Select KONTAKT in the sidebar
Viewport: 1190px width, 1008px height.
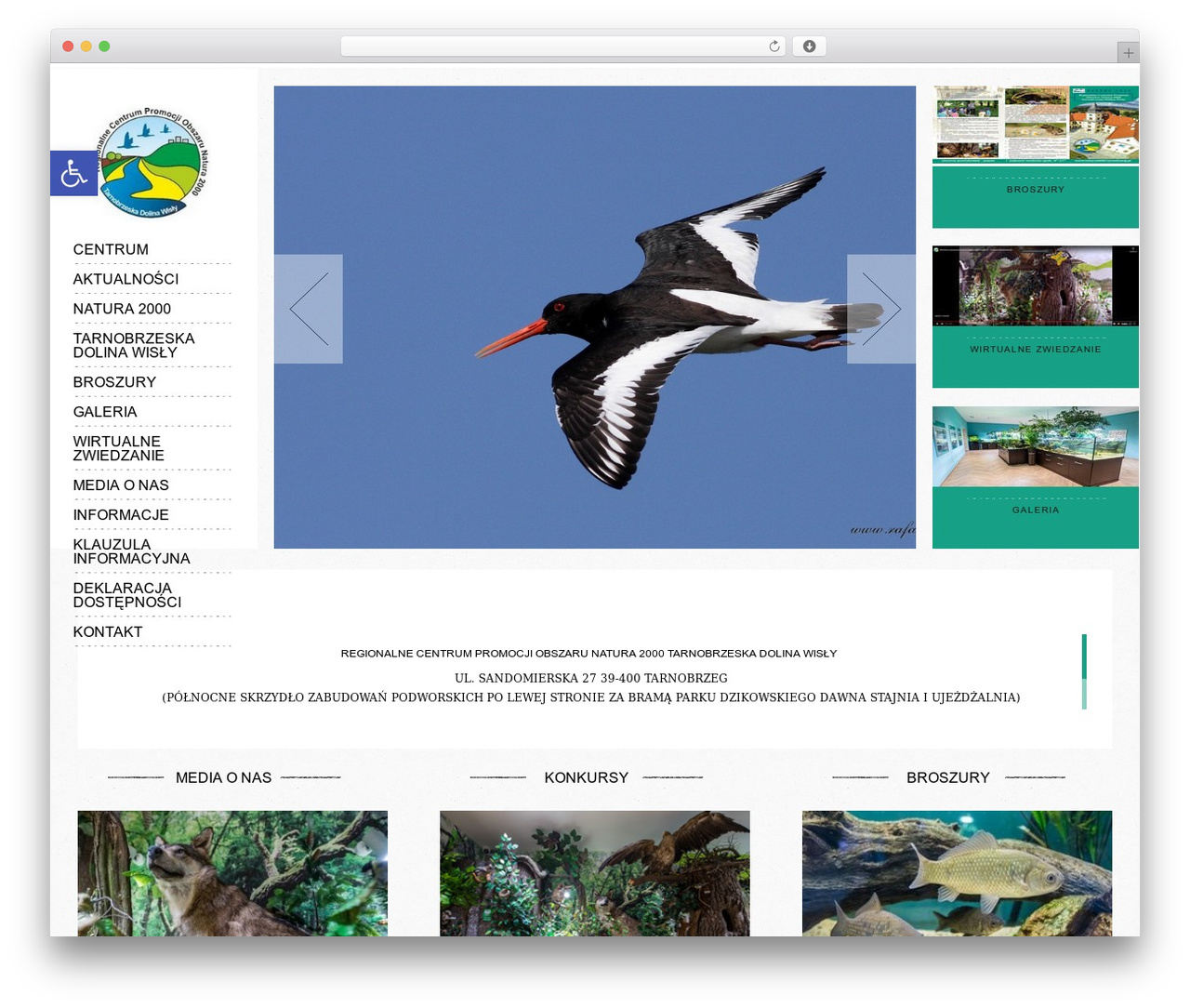(x=108, y=632)
